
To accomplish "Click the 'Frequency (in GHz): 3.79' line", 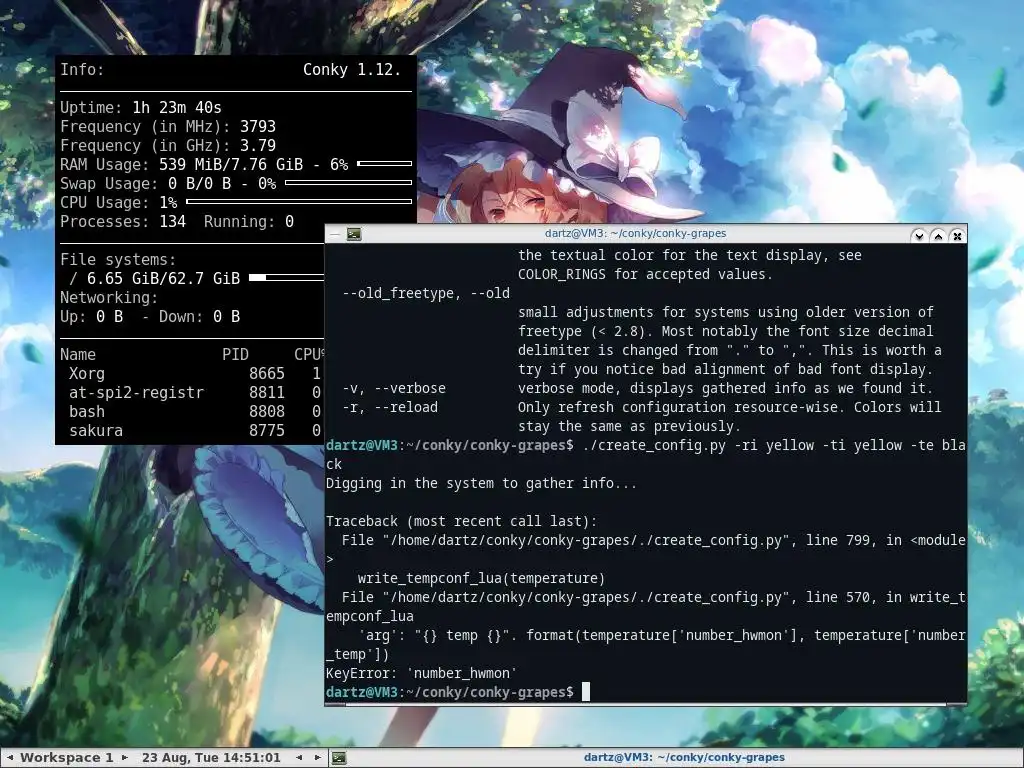I will click(x=168, y=145).
